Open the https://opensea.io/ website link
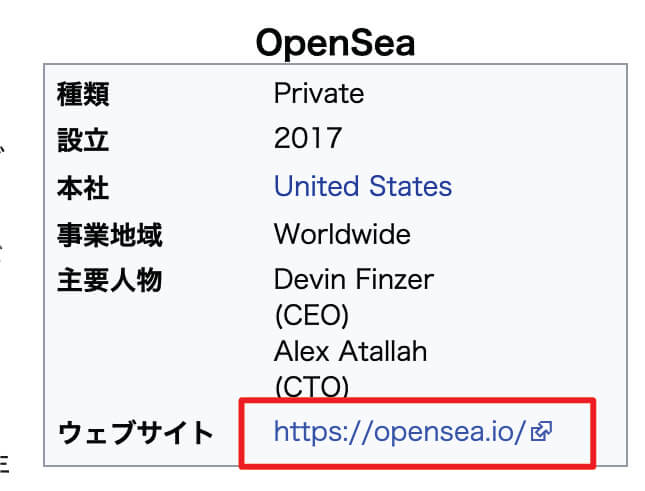This screenshot has width=645, height=491. point(400,432)
